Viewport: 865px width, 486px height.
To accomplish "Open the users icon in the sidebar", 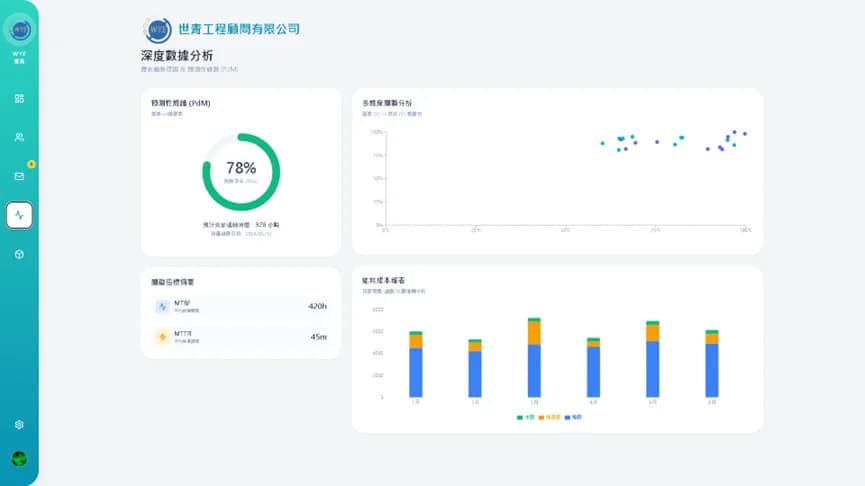I will coord(19,137).
